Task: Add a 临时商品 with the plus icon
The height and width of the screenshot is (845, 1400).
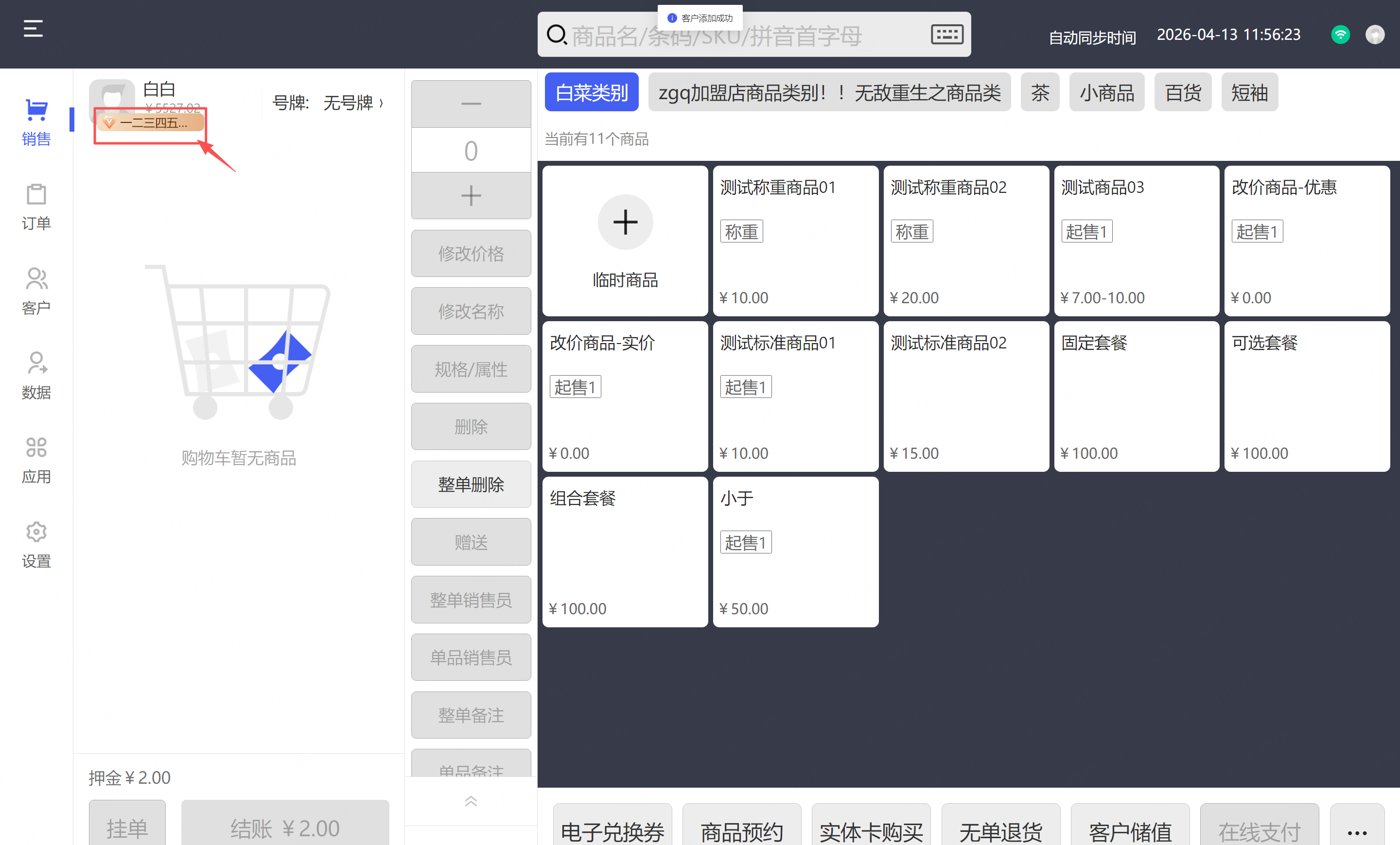Action: [x=625, y=222]
